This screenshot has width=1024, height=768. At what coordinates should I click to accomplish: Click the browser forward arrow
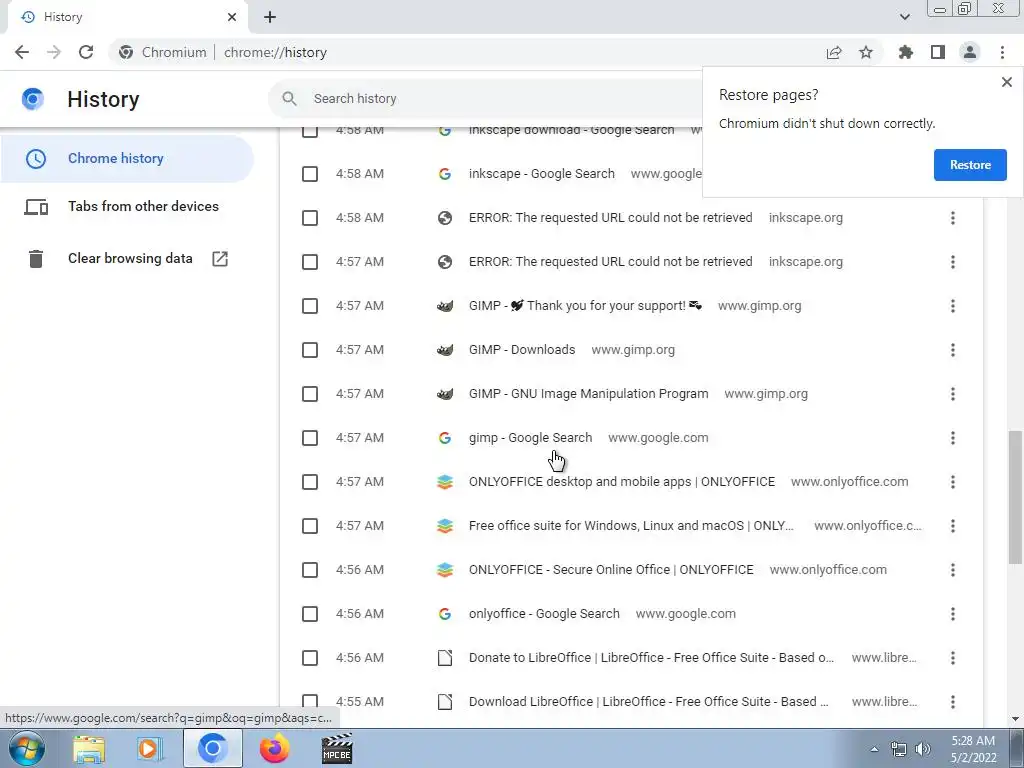click(54, 52)
